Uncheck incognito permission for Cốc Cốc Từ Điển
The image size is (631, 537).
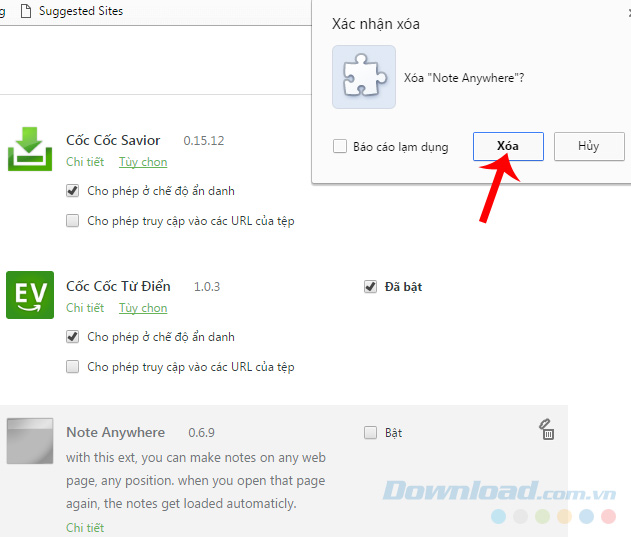point(72,337)
